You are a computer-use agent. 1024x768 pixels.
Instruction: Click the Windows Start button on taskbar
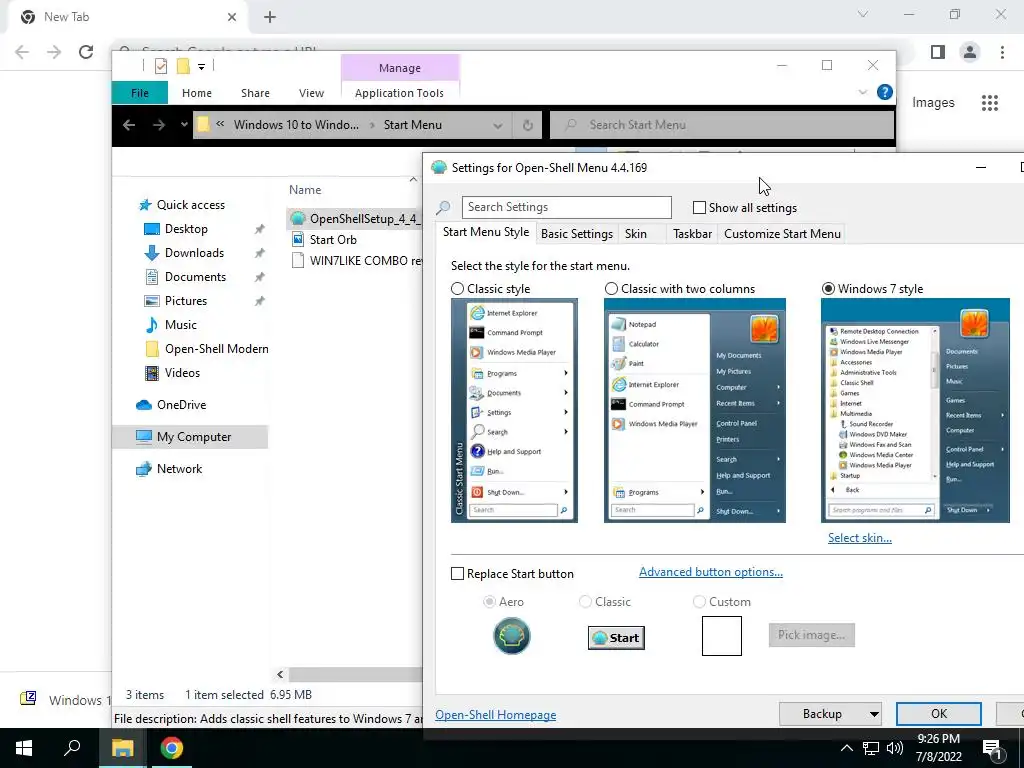coord(24,748)
